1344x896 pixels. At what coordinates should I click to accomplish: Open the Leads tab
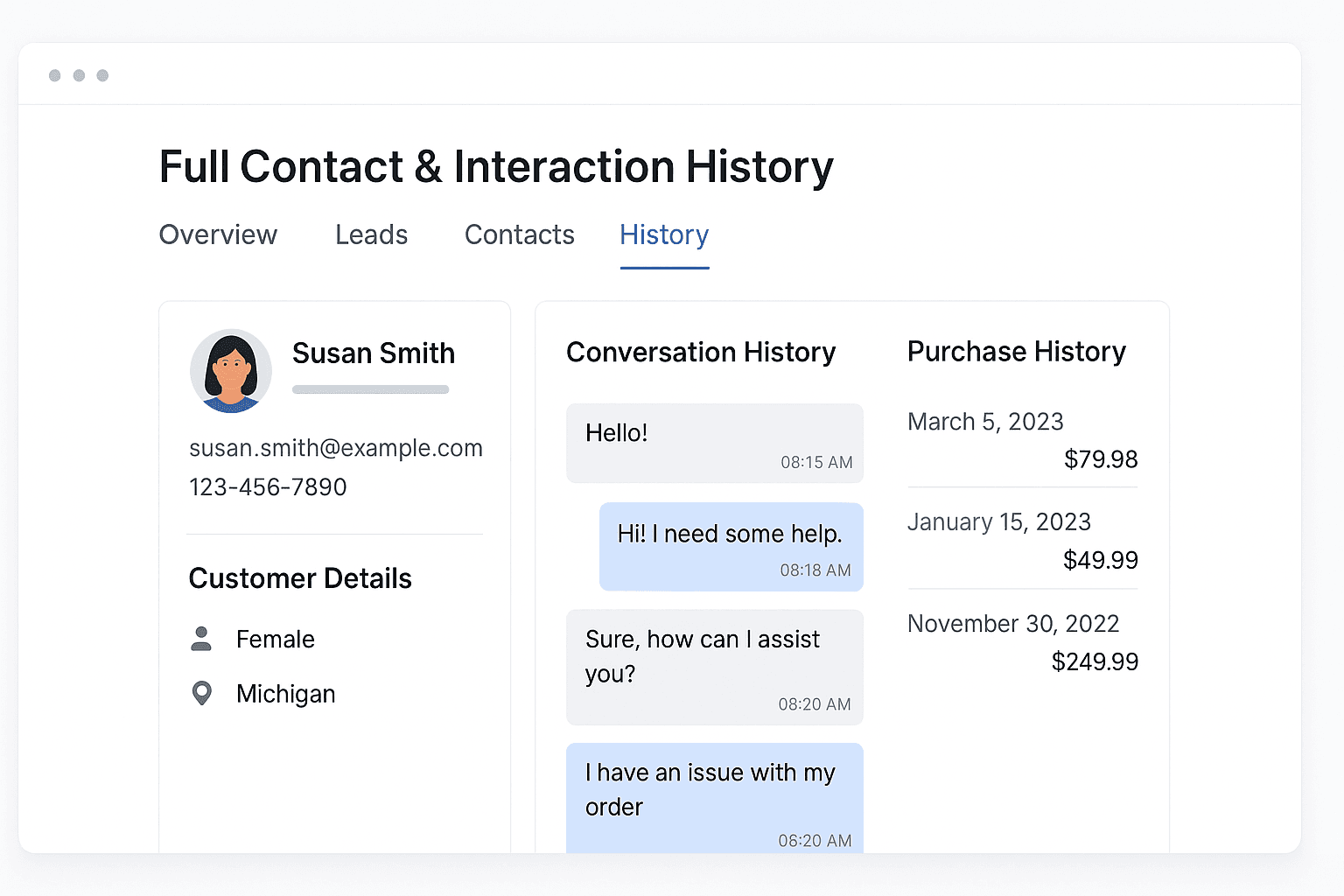(371, 234)
